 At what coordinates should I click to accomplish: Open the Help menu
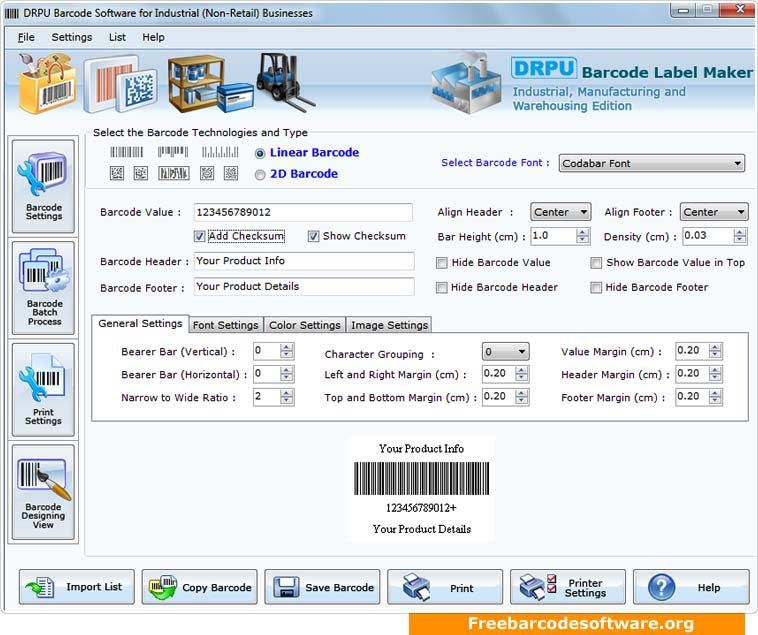153,37
